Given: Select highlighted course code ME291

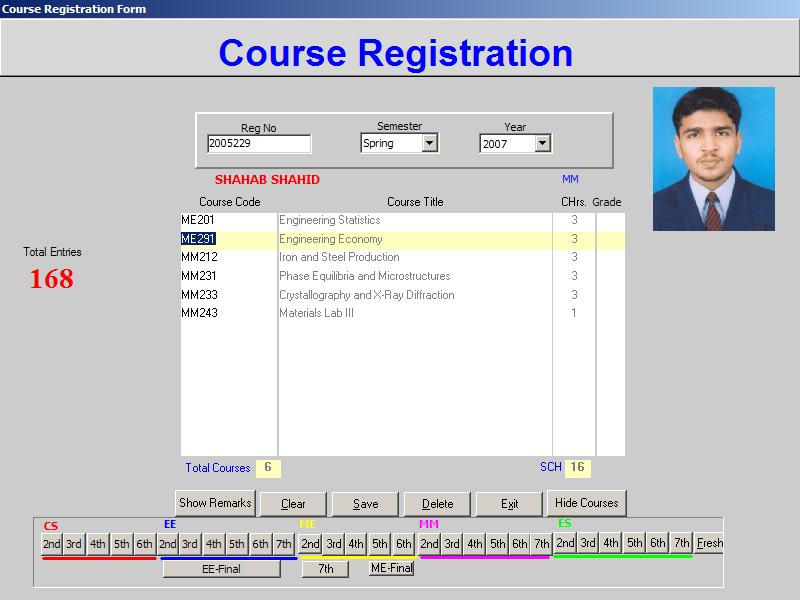Looking at the screenshot, I should (x=198, y=239).
